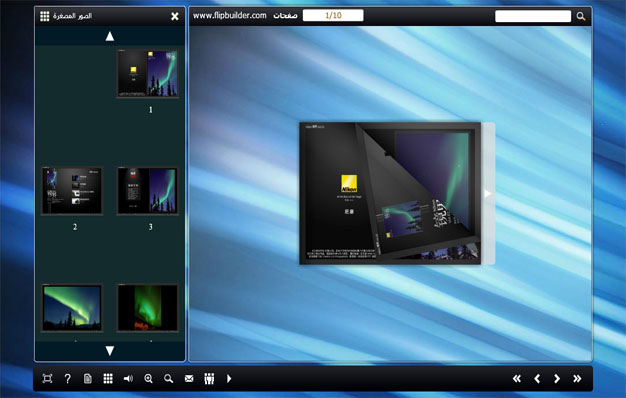The width and height of the screenshot is (626, 398).
Task: Open page 2 thumbnail
Action: coord(72,191)
